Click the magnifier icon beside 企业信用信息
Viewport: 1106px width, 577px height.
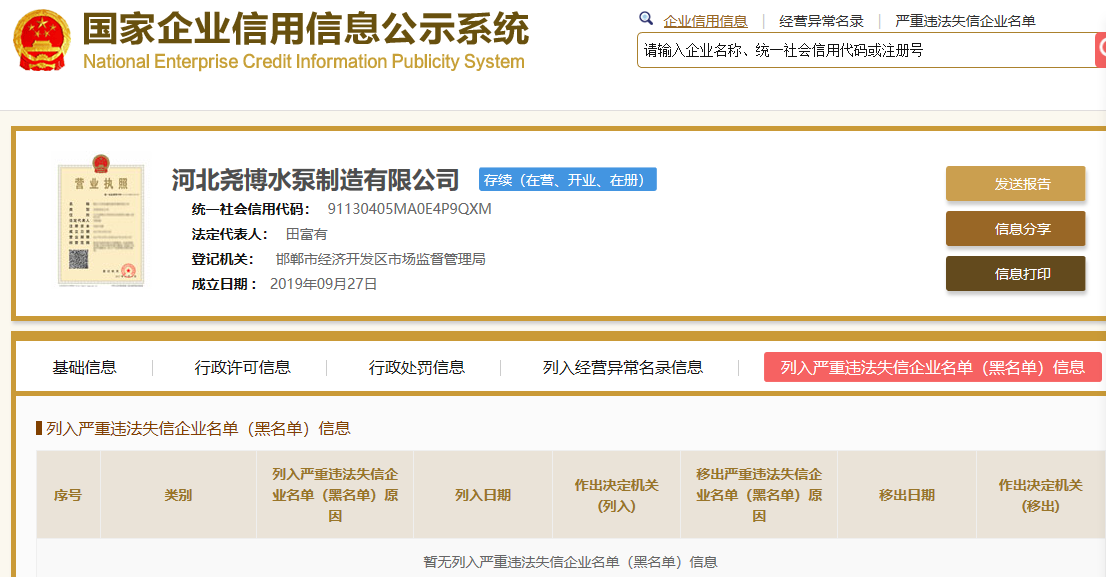click(645, 19)
